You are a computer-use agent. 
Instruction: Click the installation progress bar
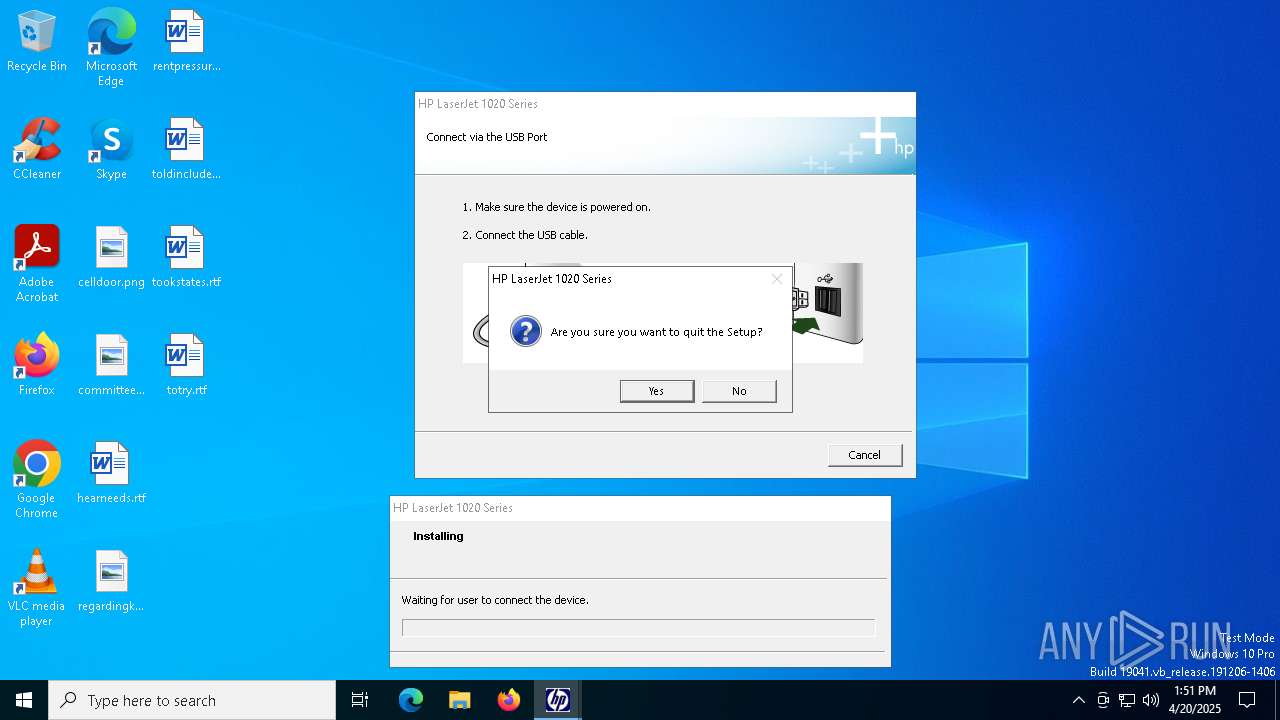coord(638,628)
